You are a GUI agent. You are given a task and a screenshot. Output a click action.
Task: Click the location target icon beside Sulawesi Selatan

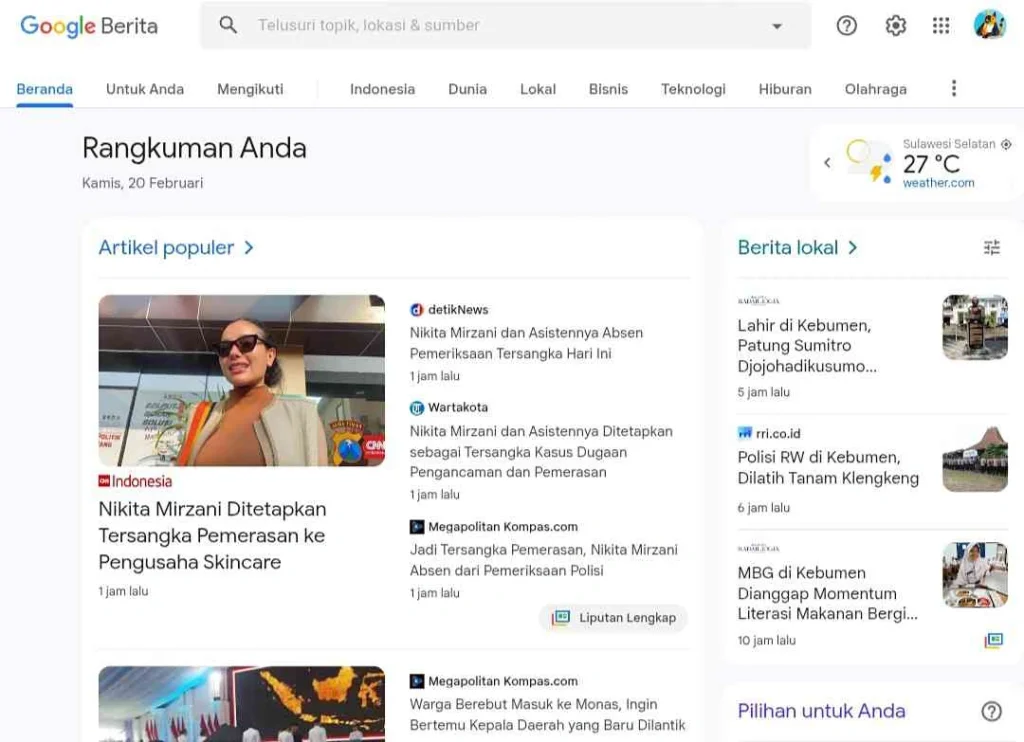pyautogui.click(x=1006, y=144)
